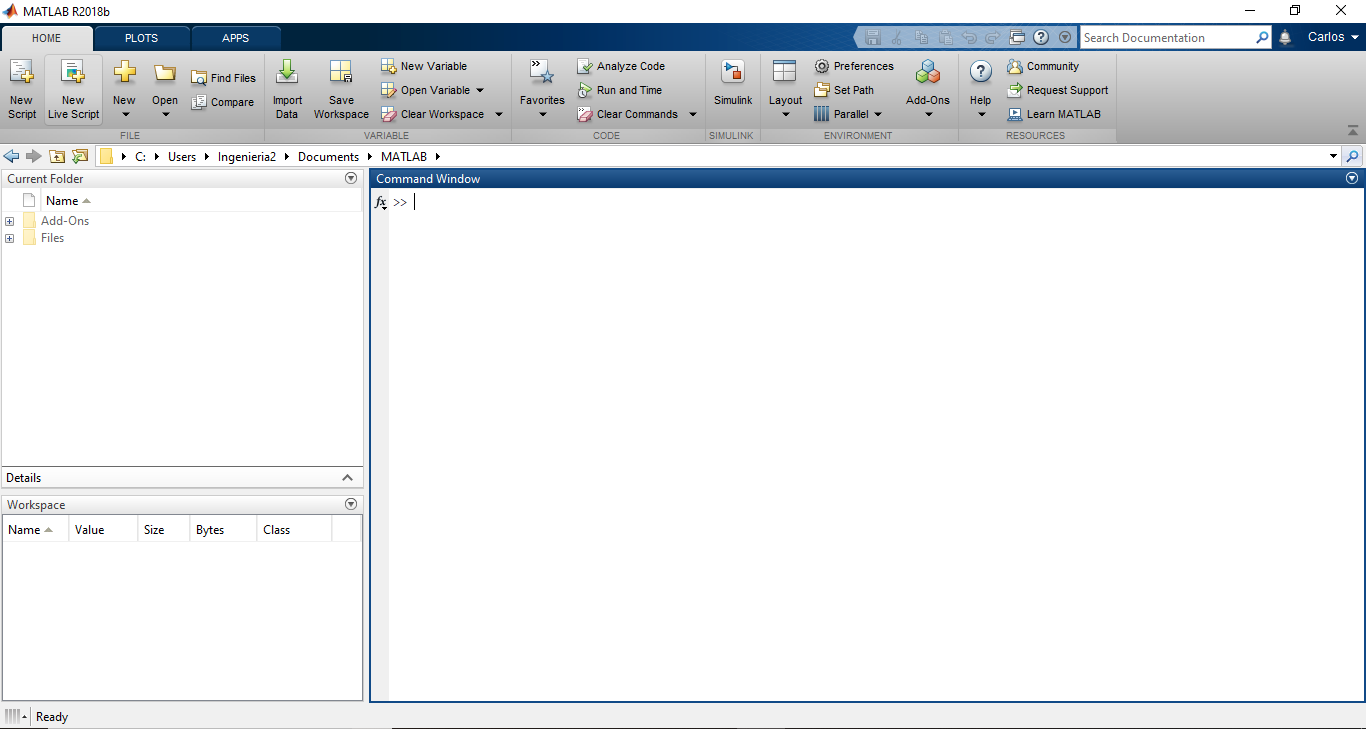Click the Paste icon in quick access toolbar
Screen dimensions: 1366x729
pyautogui.click(x=945, y=38)
